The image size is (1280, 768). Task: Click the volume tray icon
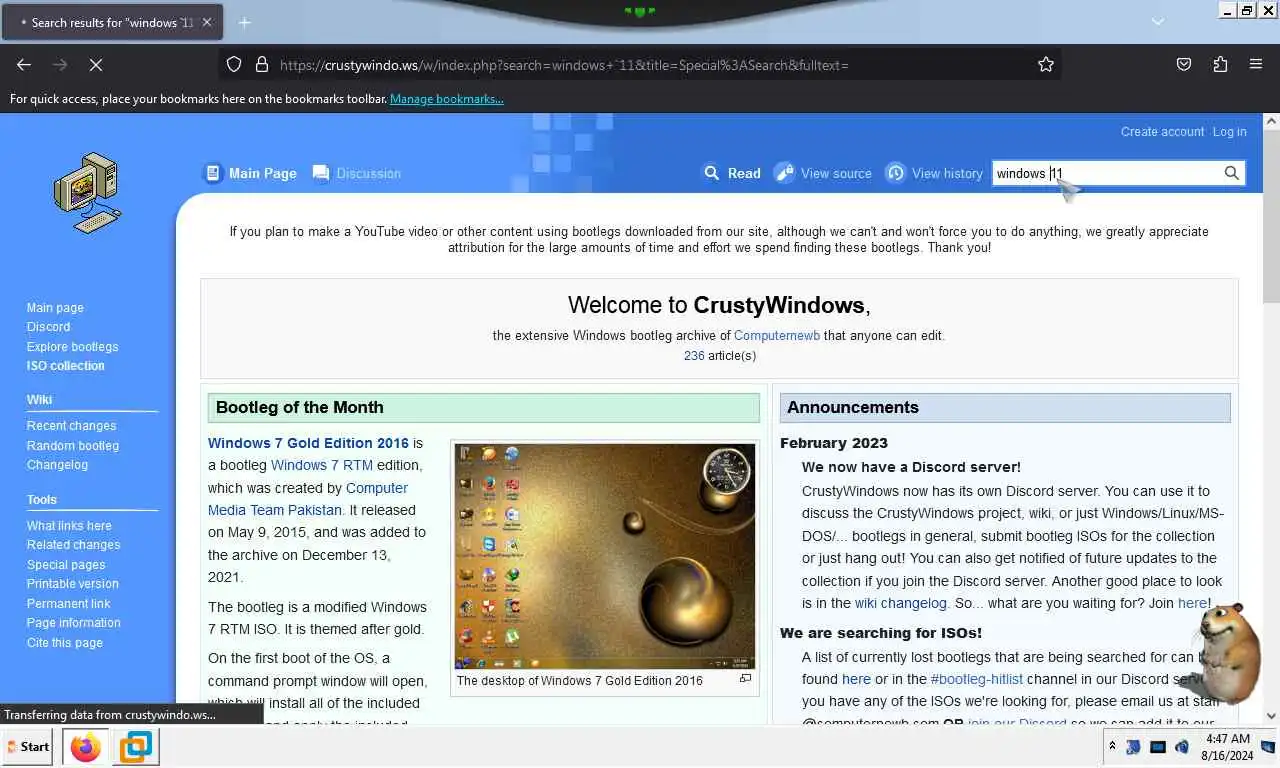[1182, 747]
